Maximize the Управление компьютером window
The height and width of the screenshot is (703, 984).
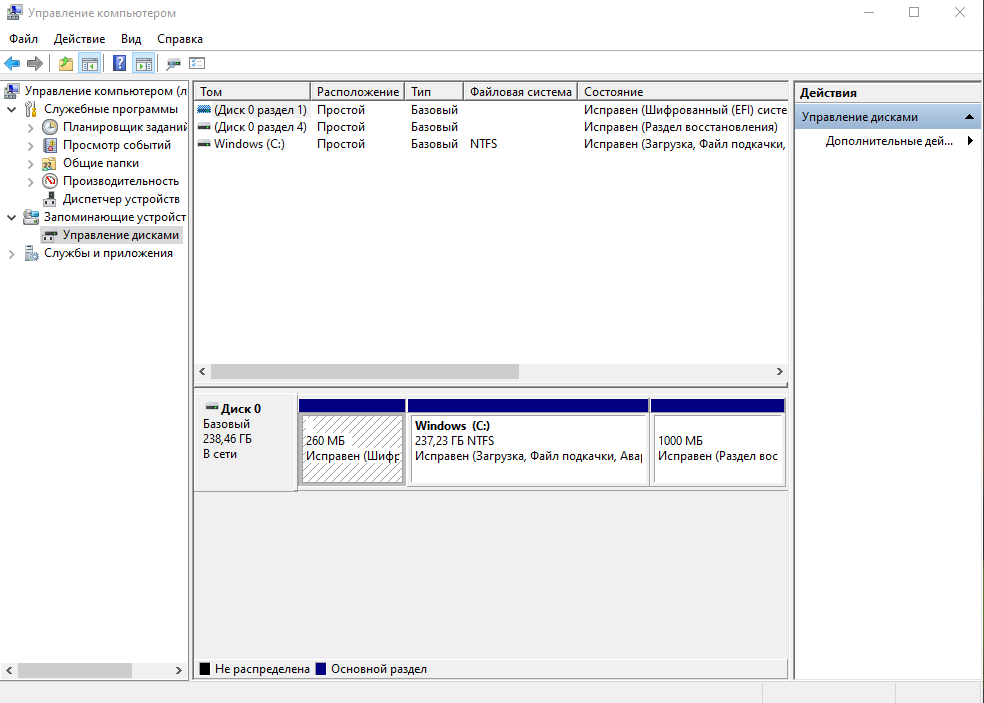coord(914,13)
